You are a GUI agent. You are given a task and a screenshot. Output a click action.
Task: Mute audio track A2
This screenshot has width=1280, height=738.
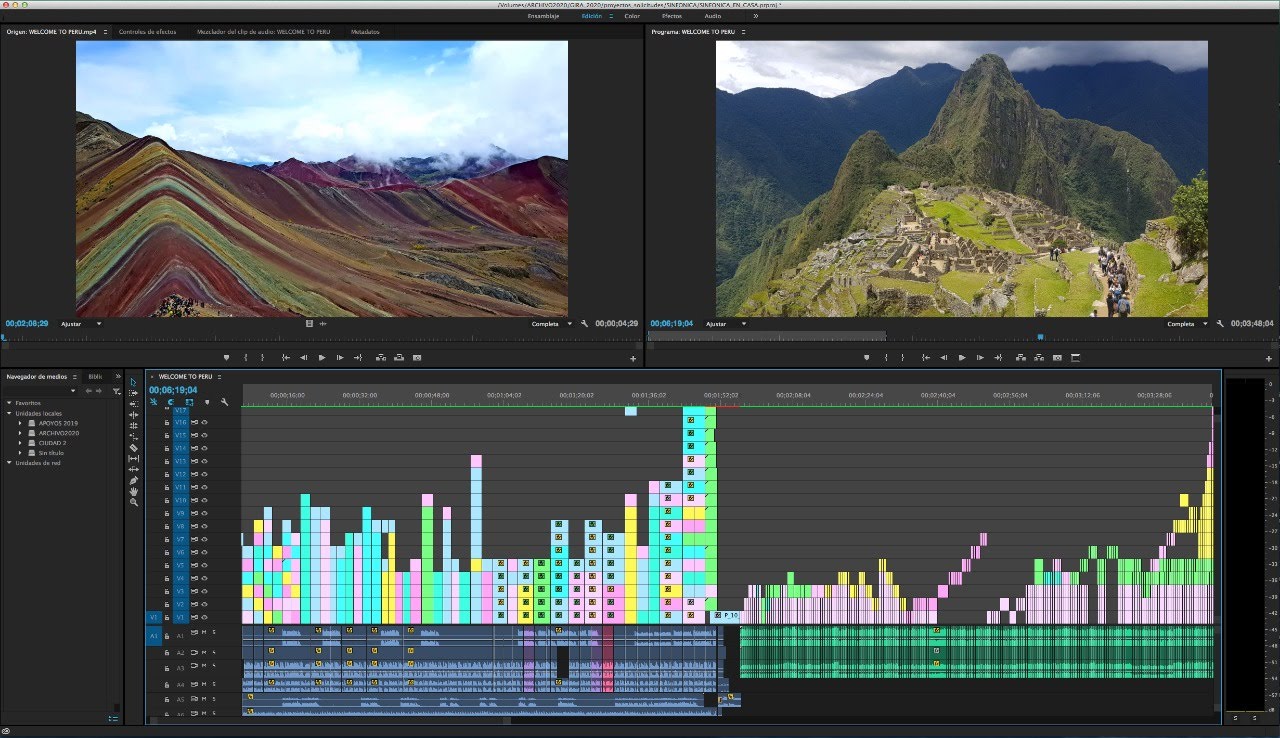click(x=203, y=653)
